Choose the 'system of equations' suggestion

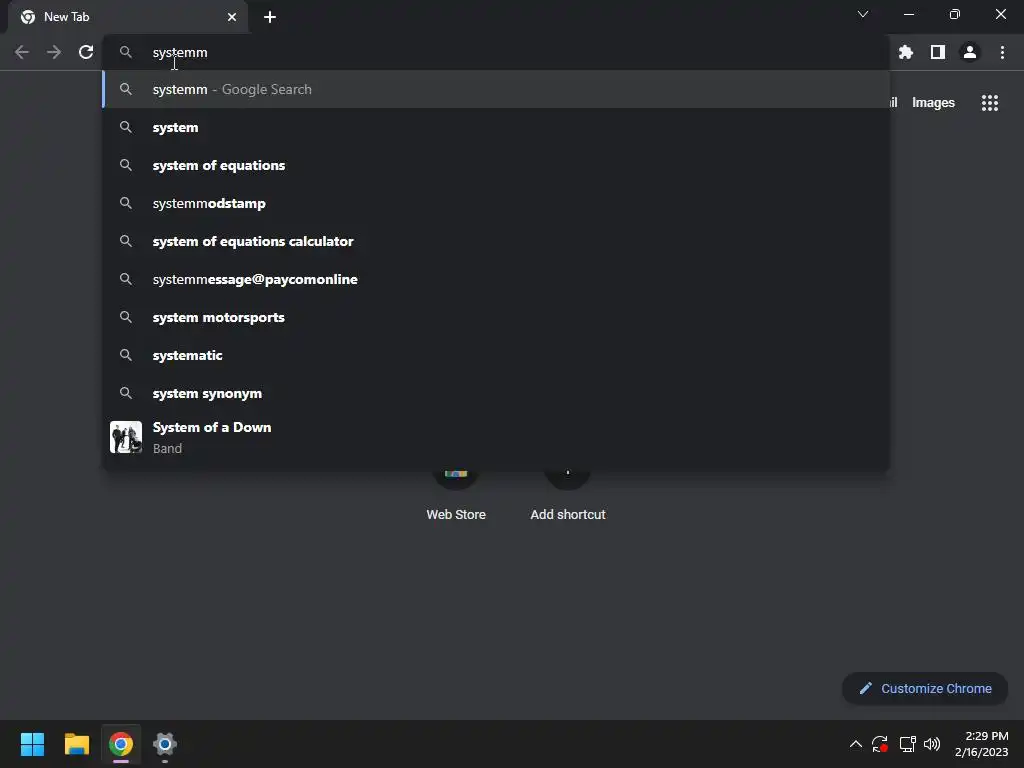coord(496,165)
